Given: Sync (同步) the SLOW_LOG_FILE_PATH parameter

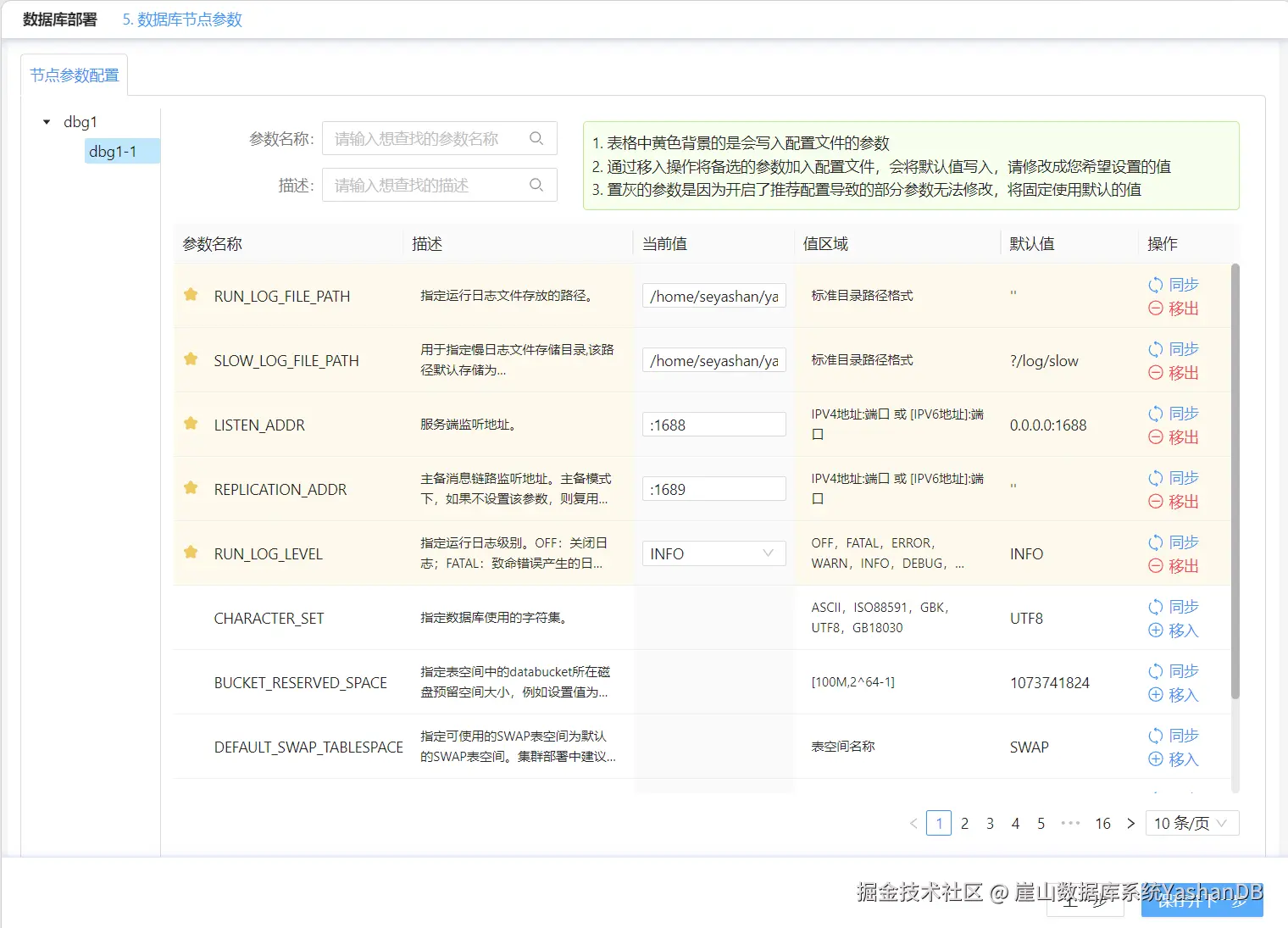Looking at the screenshot, I should tap(1174, 349).
